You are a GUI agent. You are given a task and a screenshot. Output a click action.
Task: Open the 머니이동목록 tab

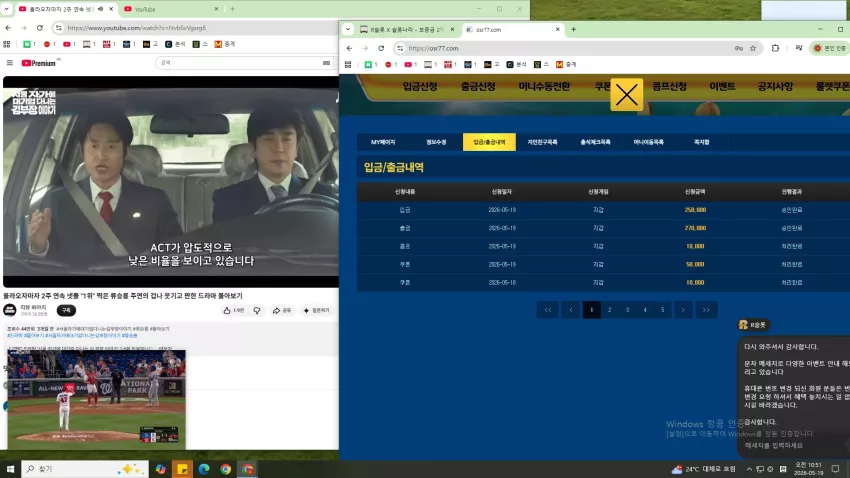(648, 142)
